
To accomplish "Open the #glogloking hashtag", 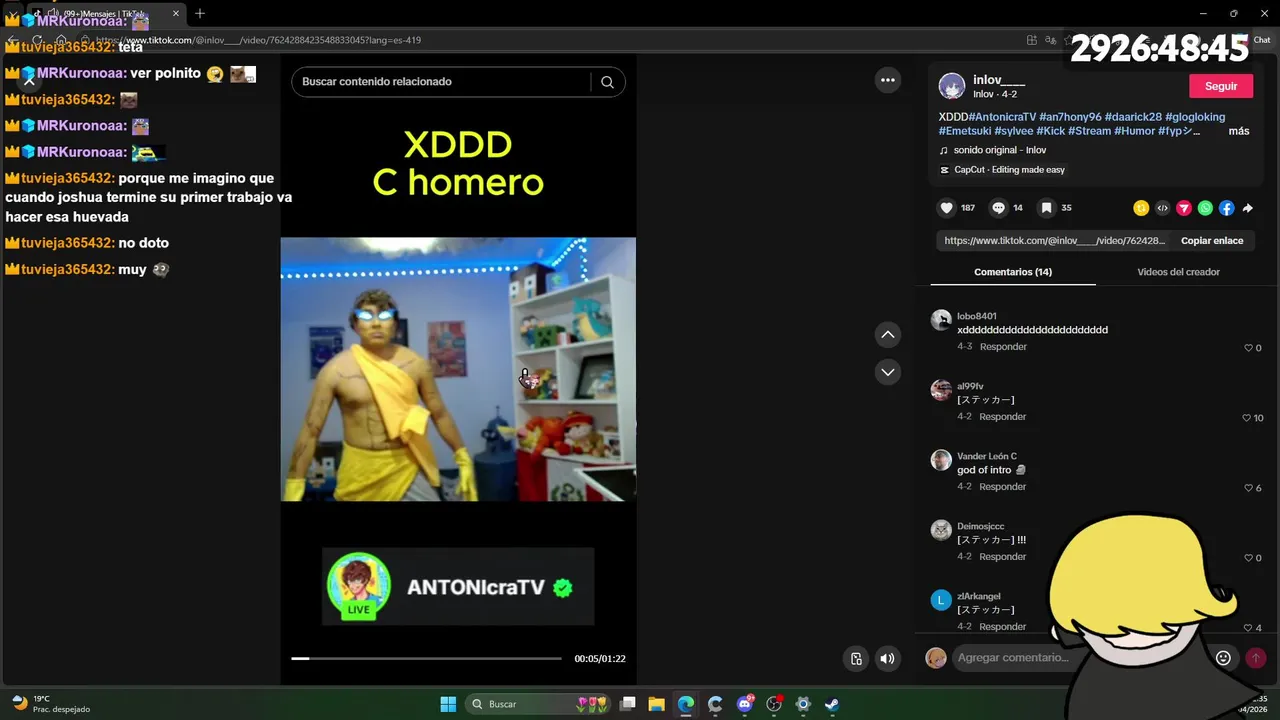I will [1195, 117].
